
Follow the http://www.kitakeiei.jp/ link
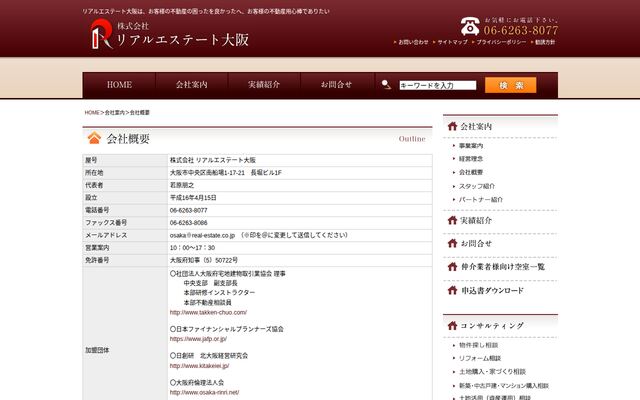199,366
